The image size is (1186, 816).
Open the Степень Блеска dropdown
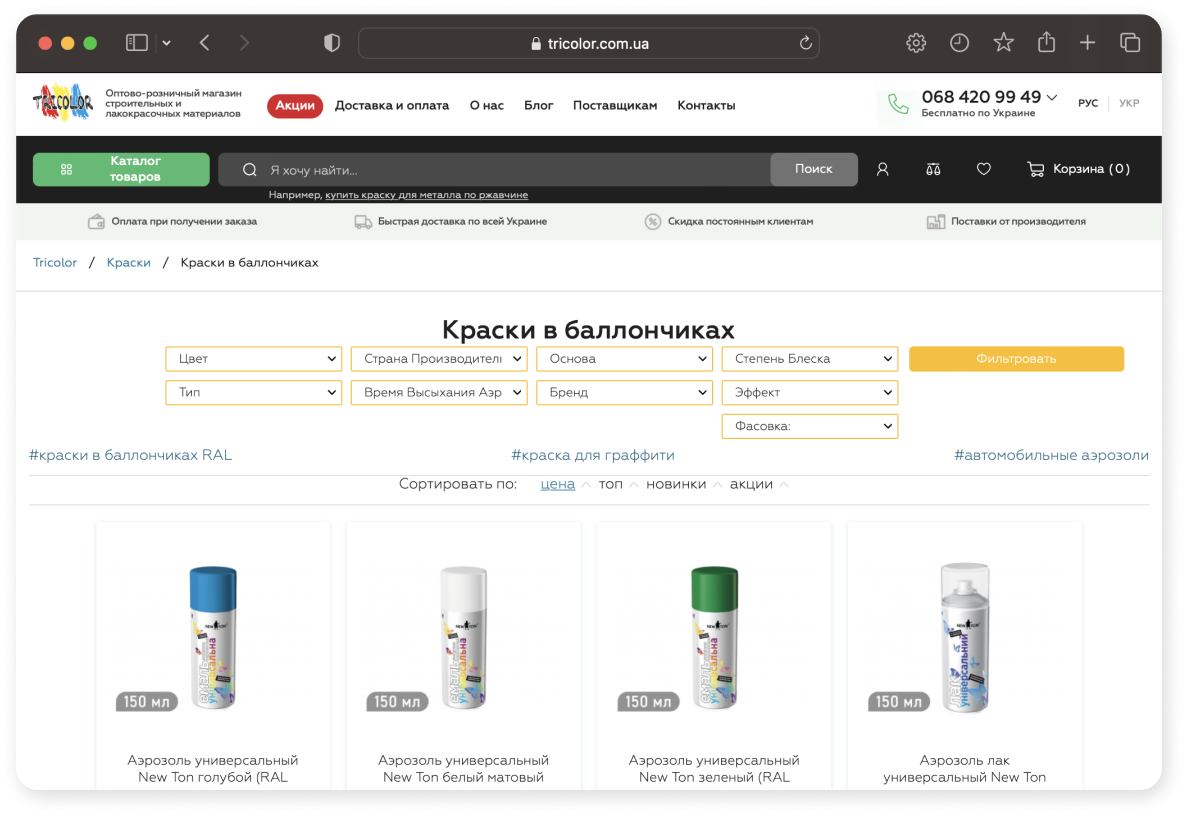(809, 358)
